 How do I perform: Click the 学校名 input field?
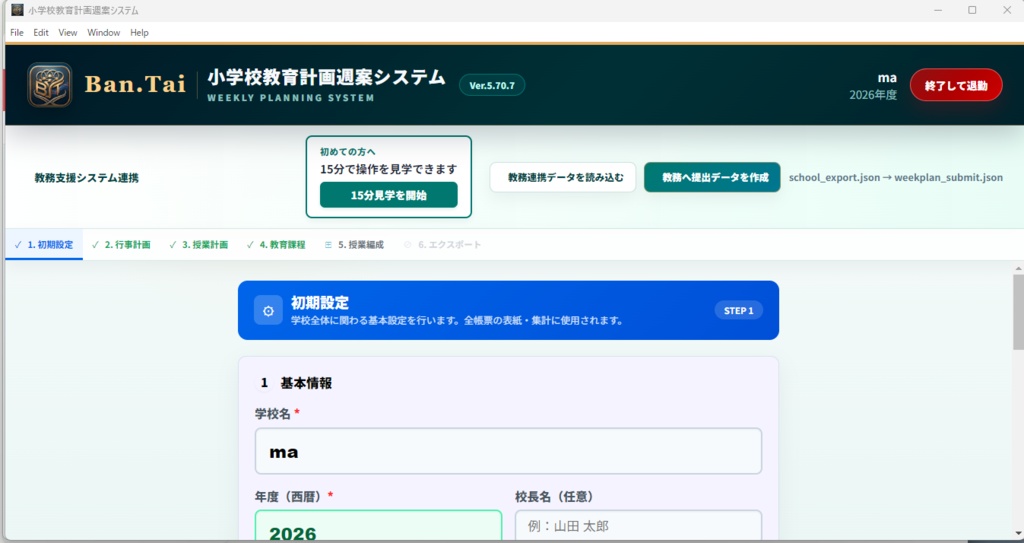[508, 452]
